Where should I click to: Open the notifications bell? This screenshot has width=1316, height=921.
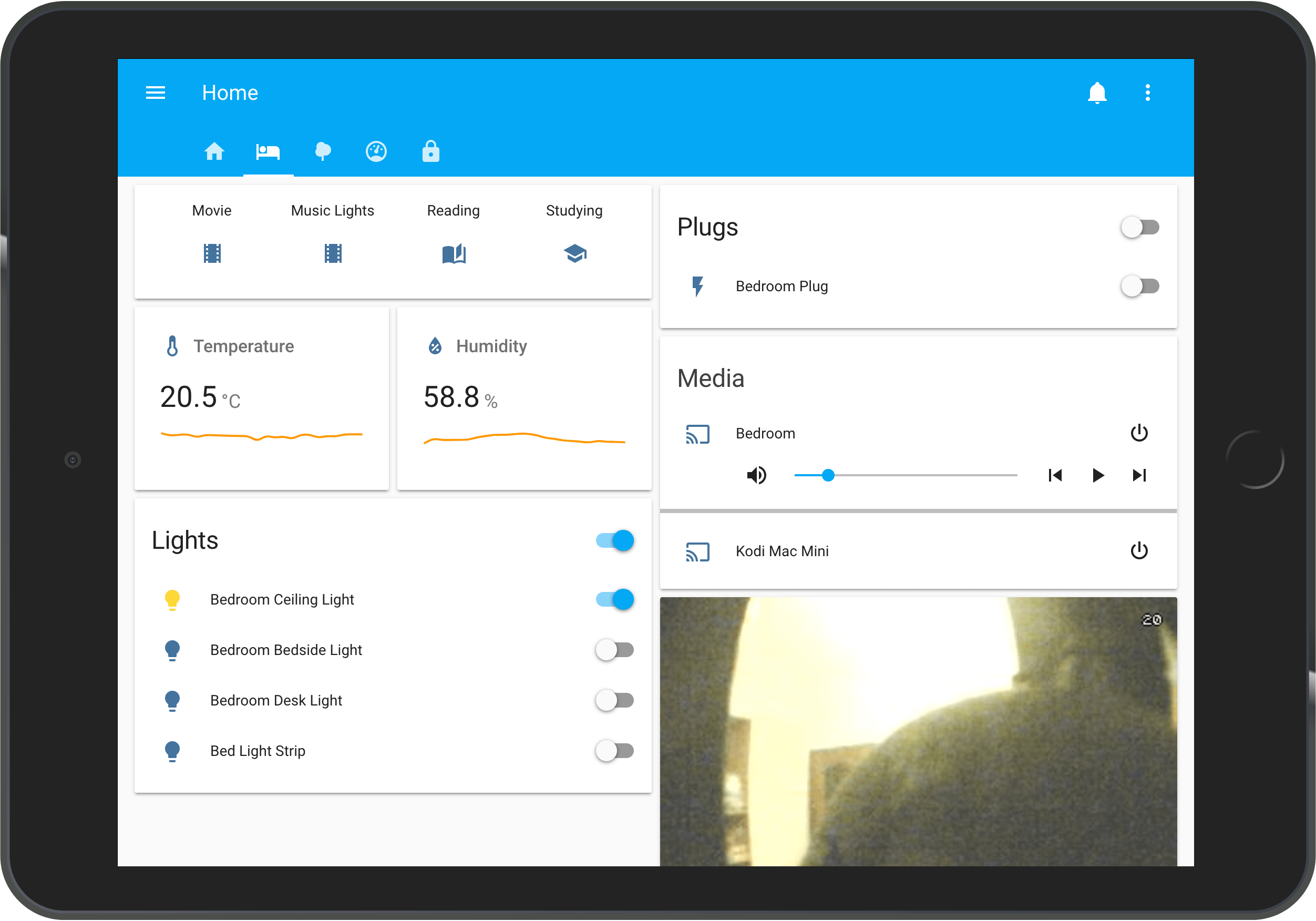(1096, 93)
